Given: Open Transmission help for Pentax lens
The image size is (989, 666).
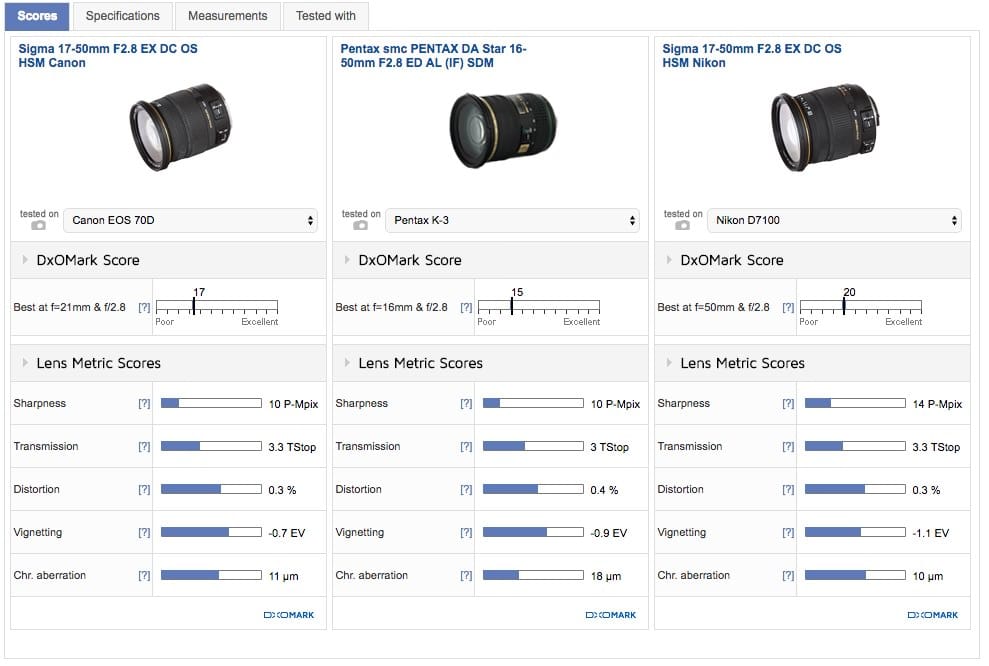Looking at the screenshot, I should coord(466,447).
